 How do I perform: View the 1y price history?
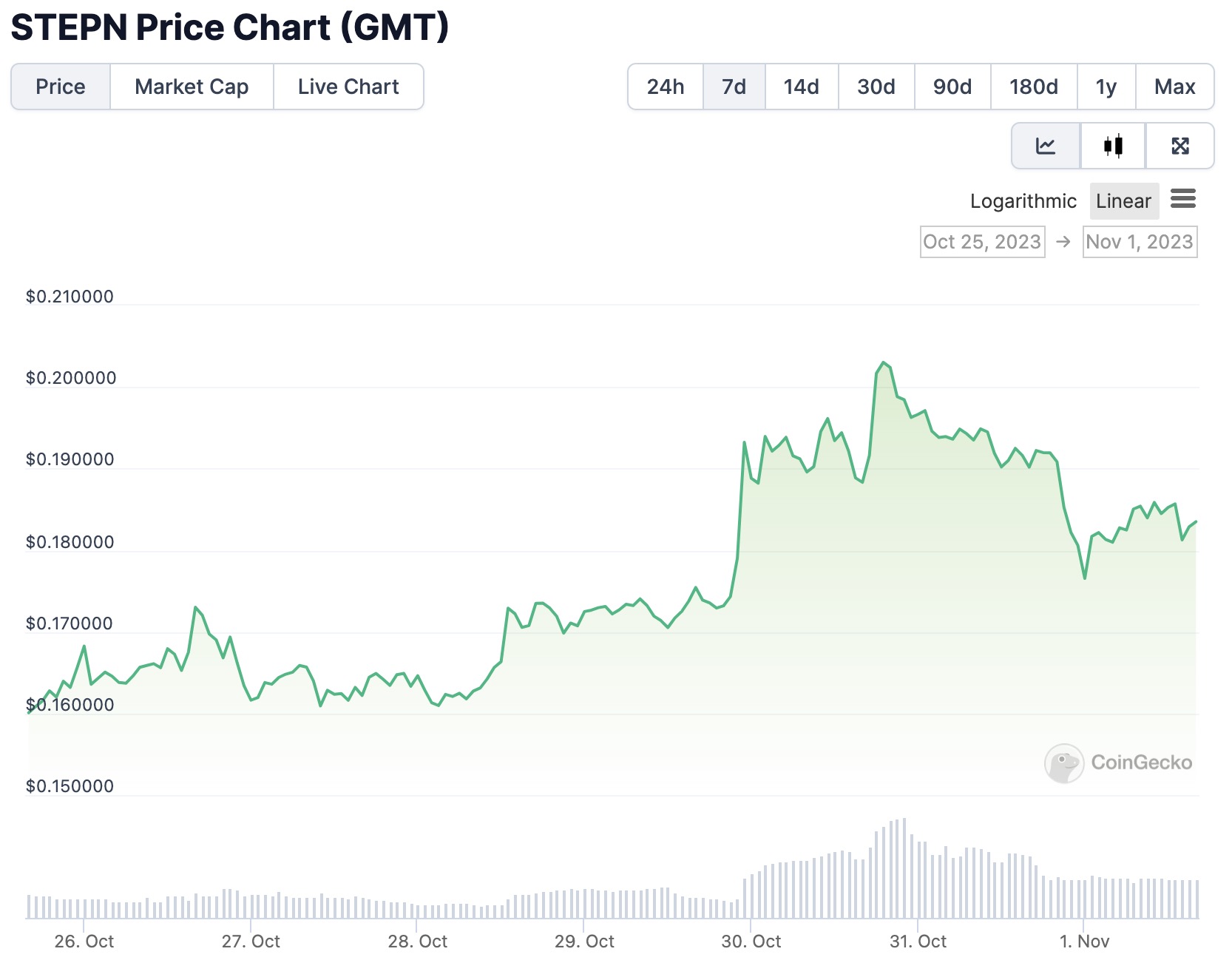[x=1106, y=87]
